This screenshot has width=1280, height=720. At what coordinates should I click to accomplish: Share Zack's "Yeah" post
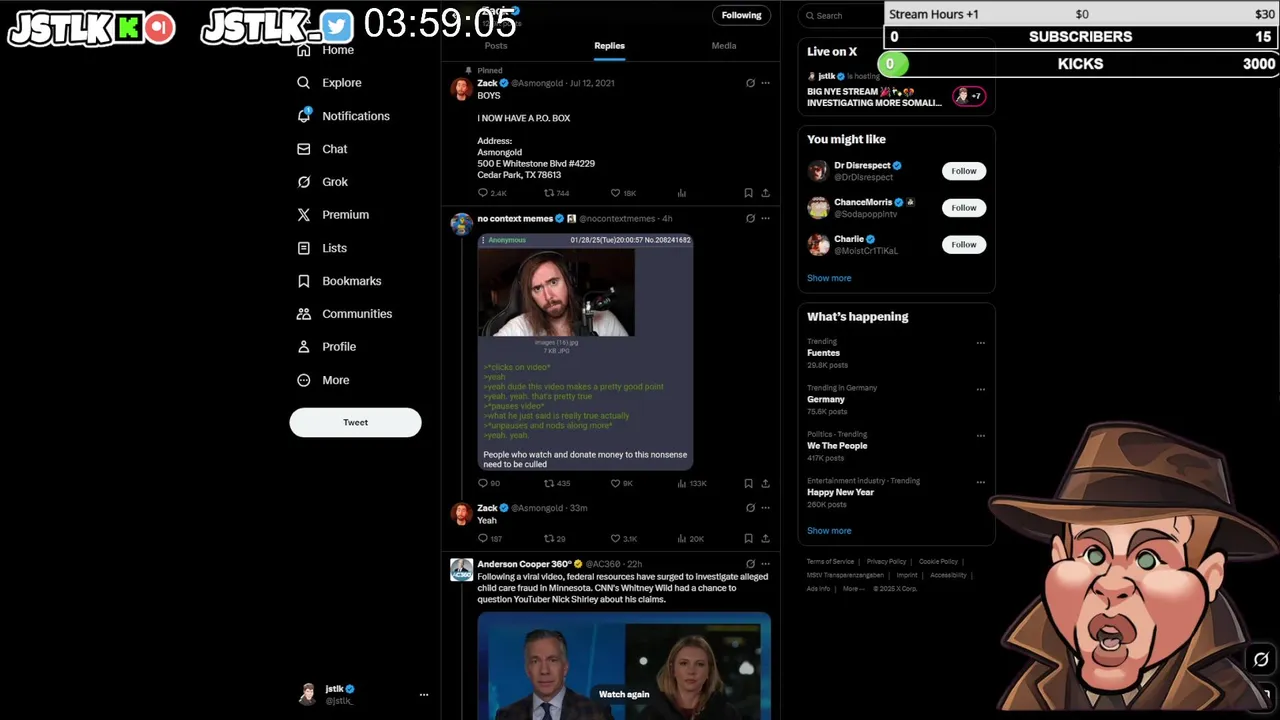pyautogui.click(x=765, y=538)
